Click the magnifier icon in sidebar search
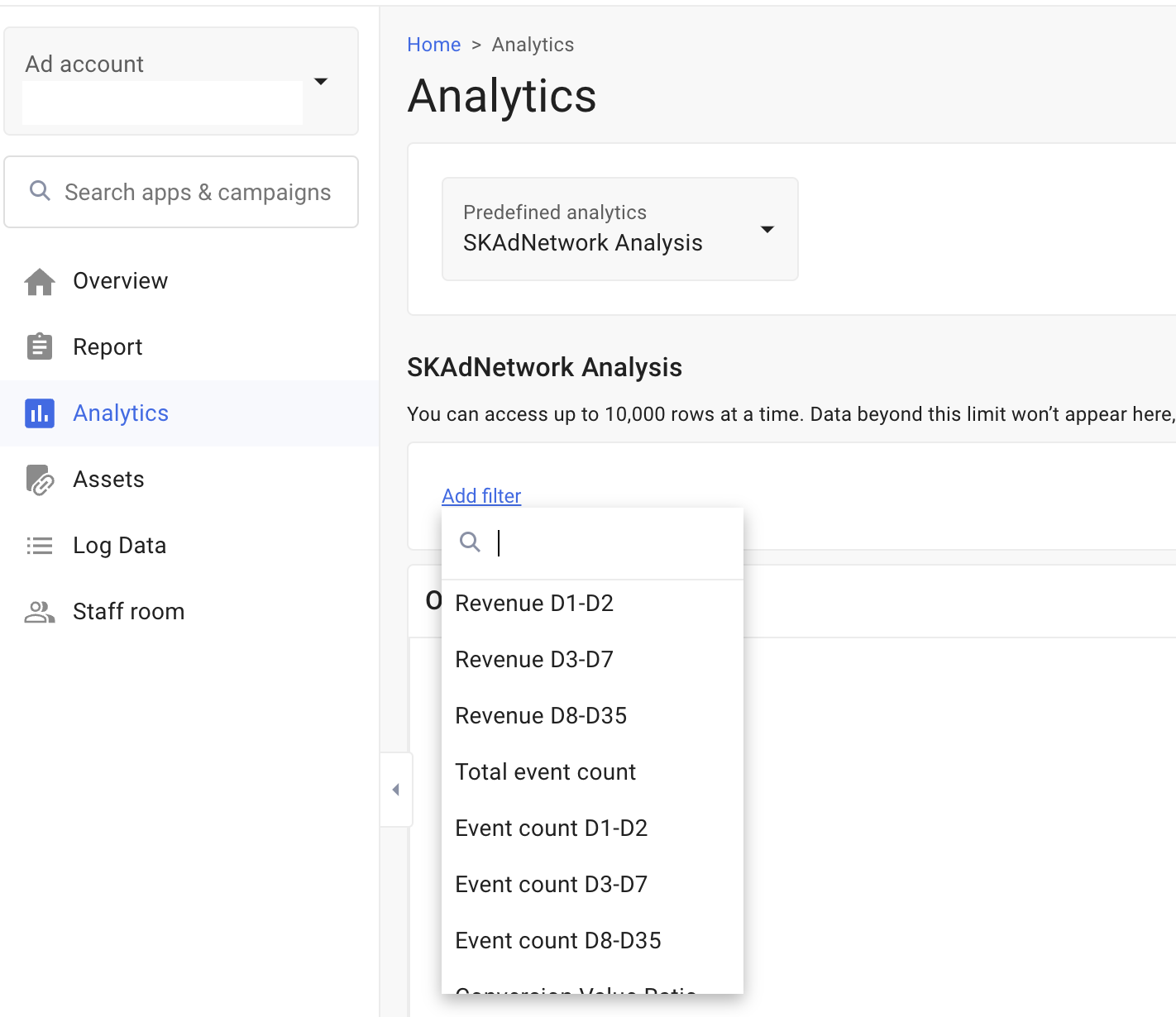This screenshot has height=1017, width=1176. pyautogui.click(x=40, y=191)
